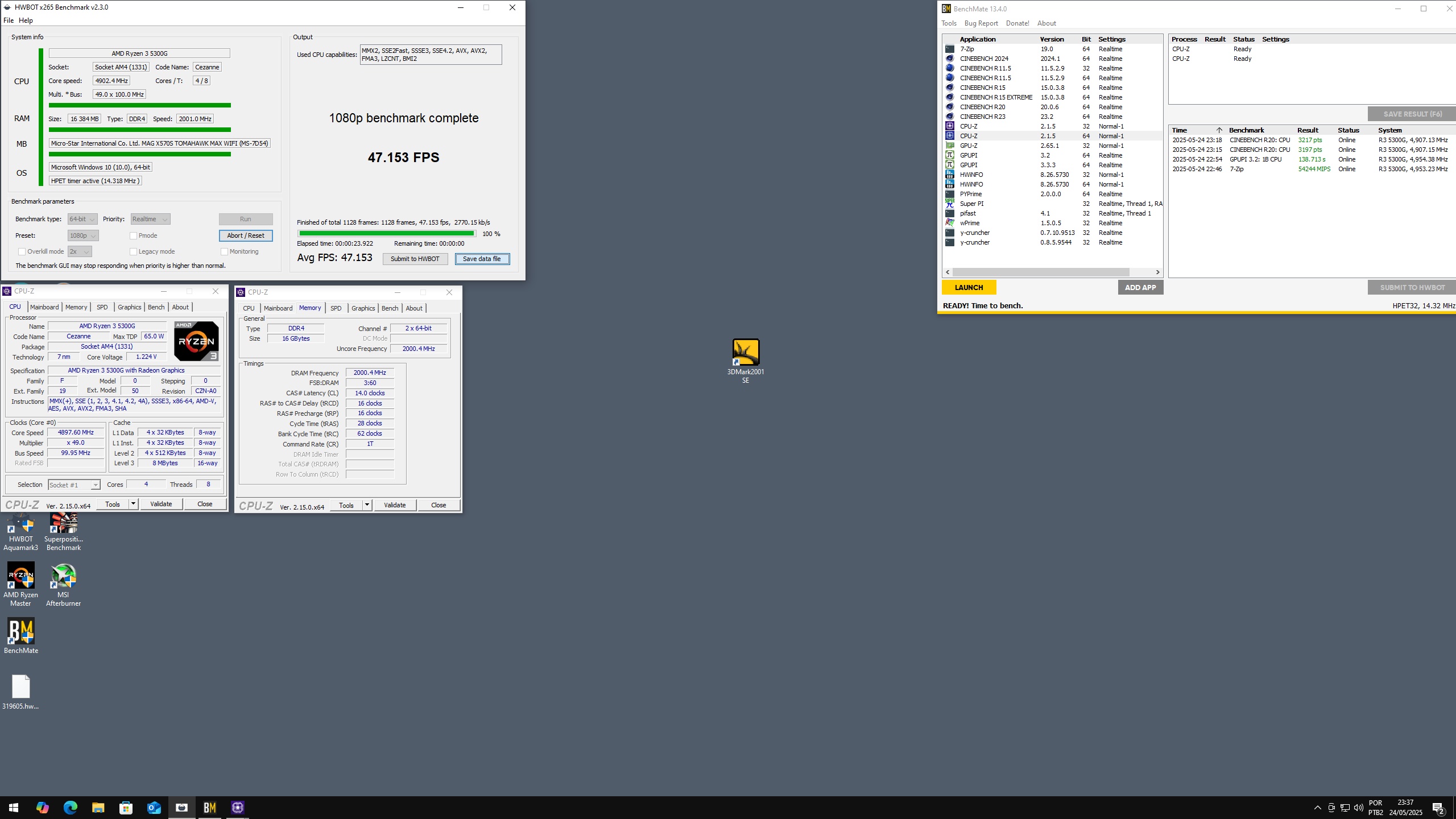Open the Help menu in HWBOT x265
The height and width of the screenshot is (819, 1456).
pos(26,20)
